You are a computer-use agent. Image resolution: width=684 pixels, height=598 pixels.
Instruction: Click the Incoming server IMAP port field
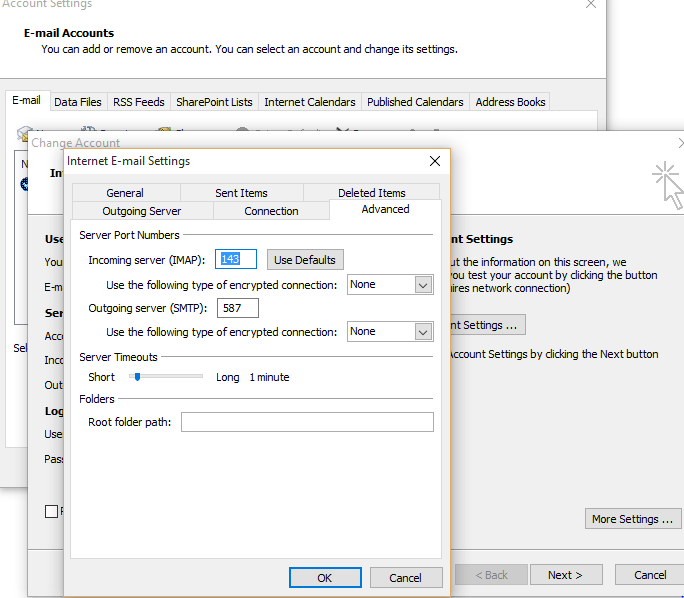click(236, 260)
